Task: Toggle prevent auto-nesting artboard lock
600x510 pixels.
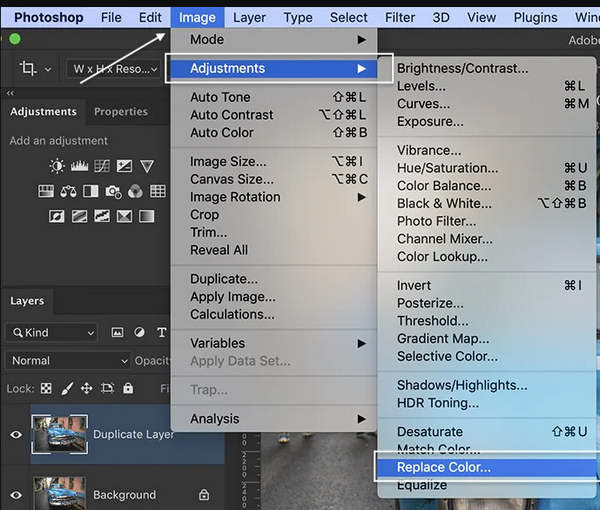Action: point(108,389)
